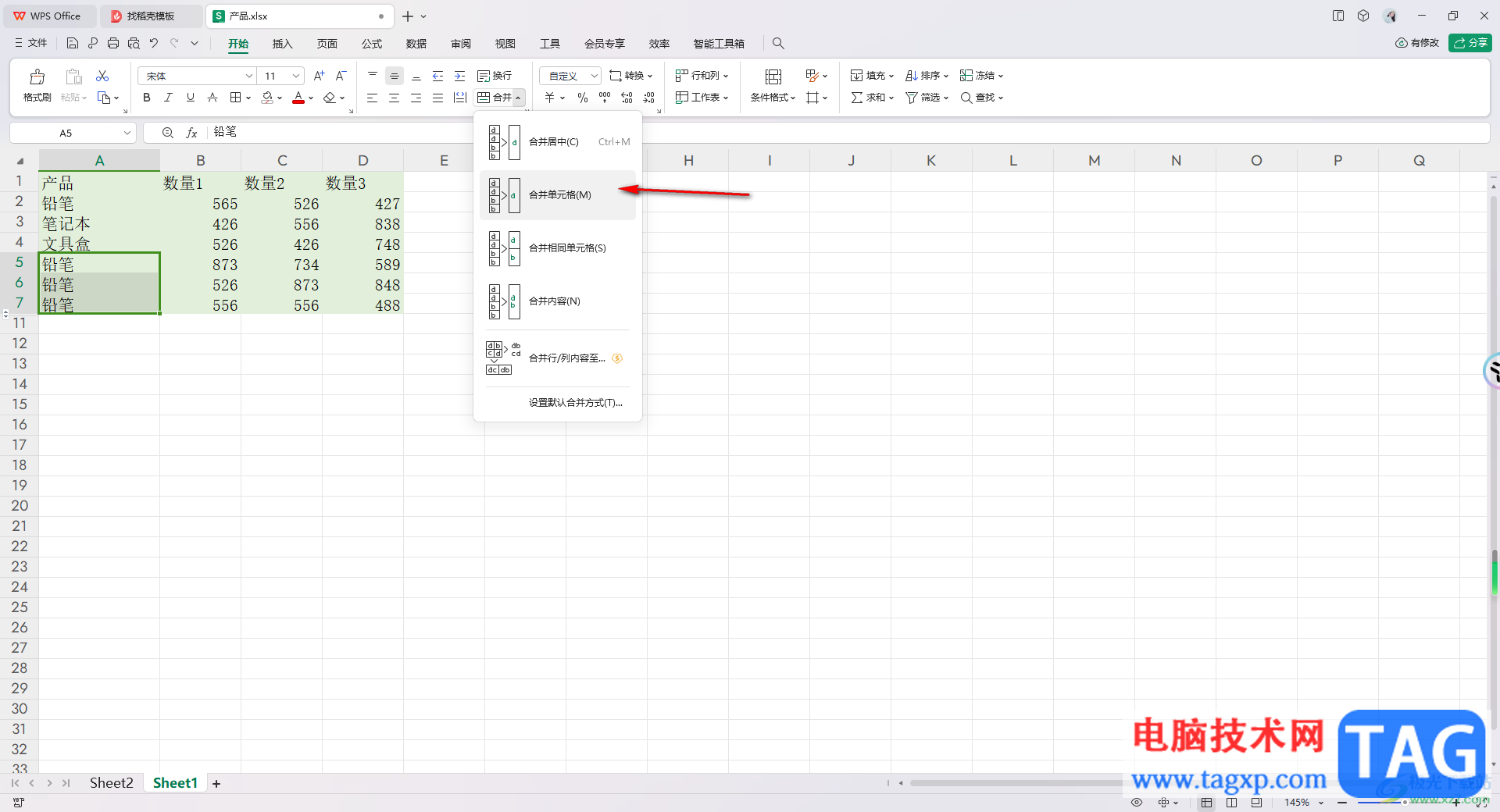Screen dimensions: 1500x812
Task: Click the percent style icon
Action: (582, 98)
